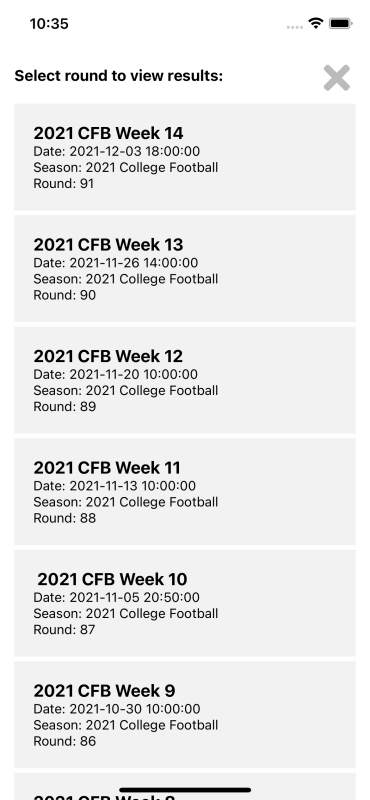370x800 pixels.
Task: Open the 2021 CFB Week 13 round
Action: (185, 268)
